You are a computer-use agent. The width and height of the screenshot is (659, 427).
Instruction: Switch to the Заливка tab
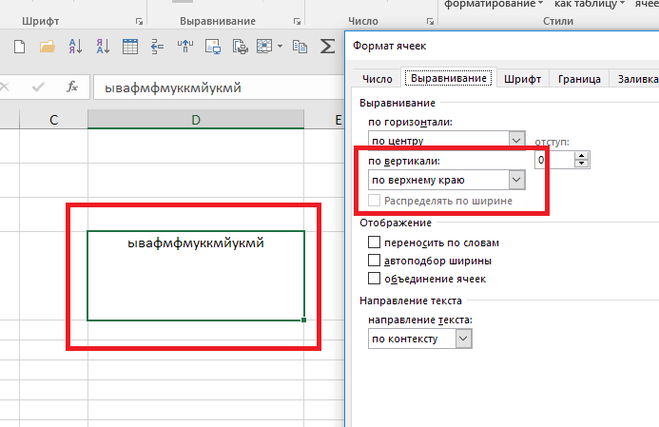pos(637,79)
